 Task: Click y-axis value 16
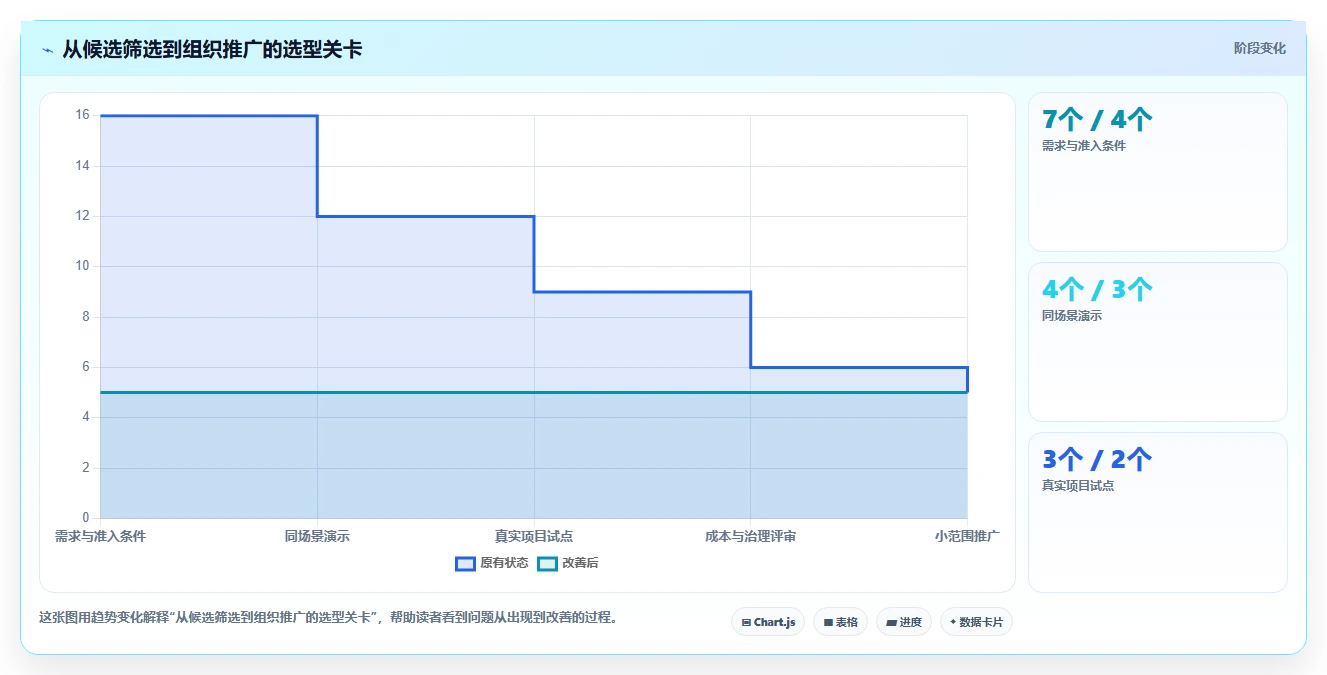82,115
